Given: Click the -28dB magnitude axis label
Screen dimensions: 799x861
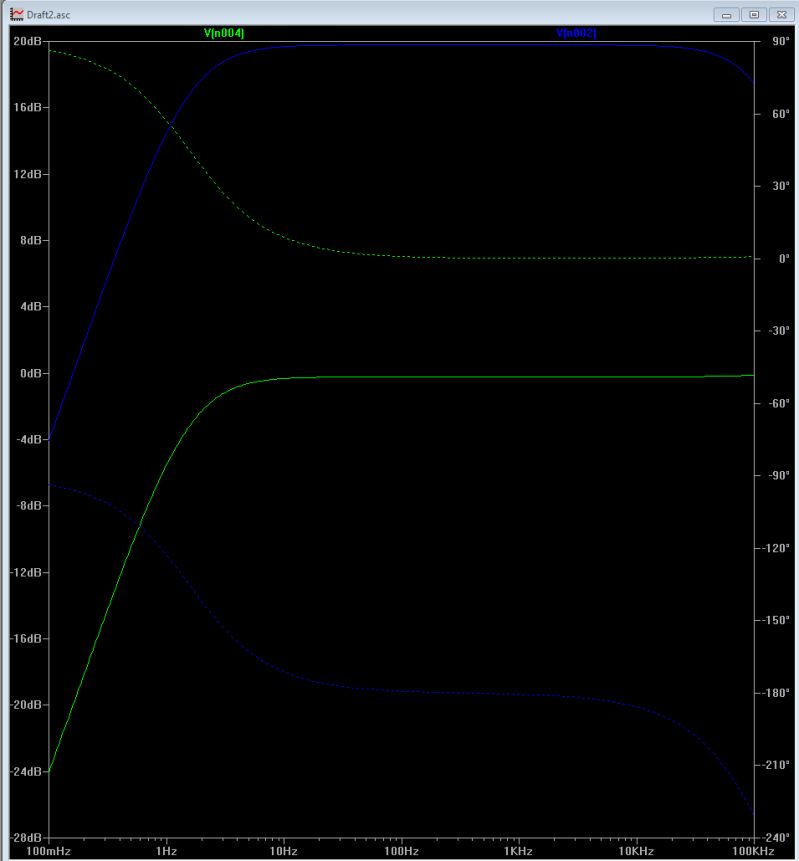Looking at the screenshot, I should click(26, 837).
